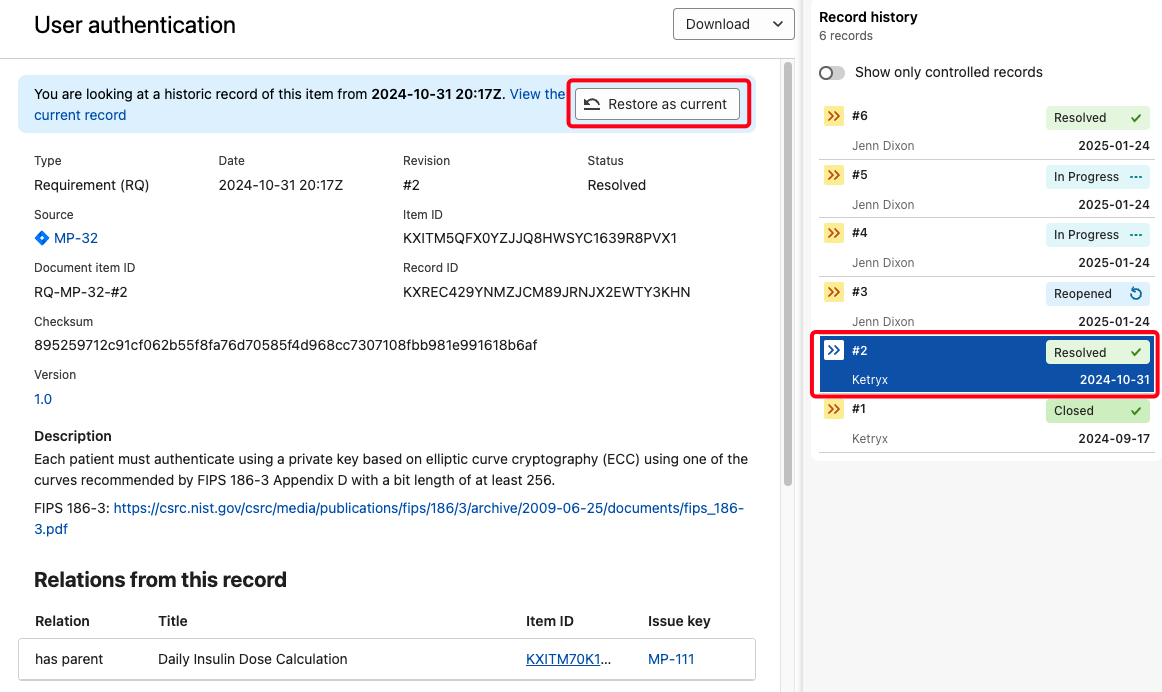Click the Closed status badge on record #1
Viewport: 1162px width, 692px height.
click(1098, 411)
